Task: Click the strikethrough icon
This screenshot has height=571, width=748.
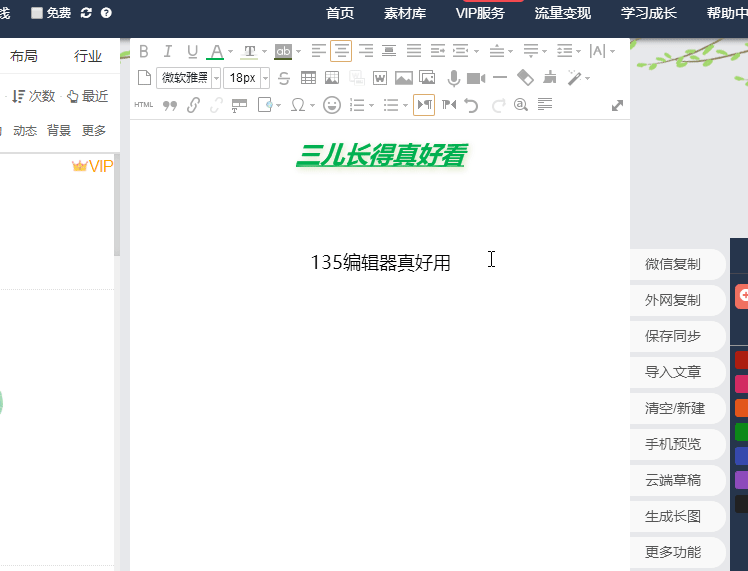Action: pyautogui.click(x=284, y=78)
